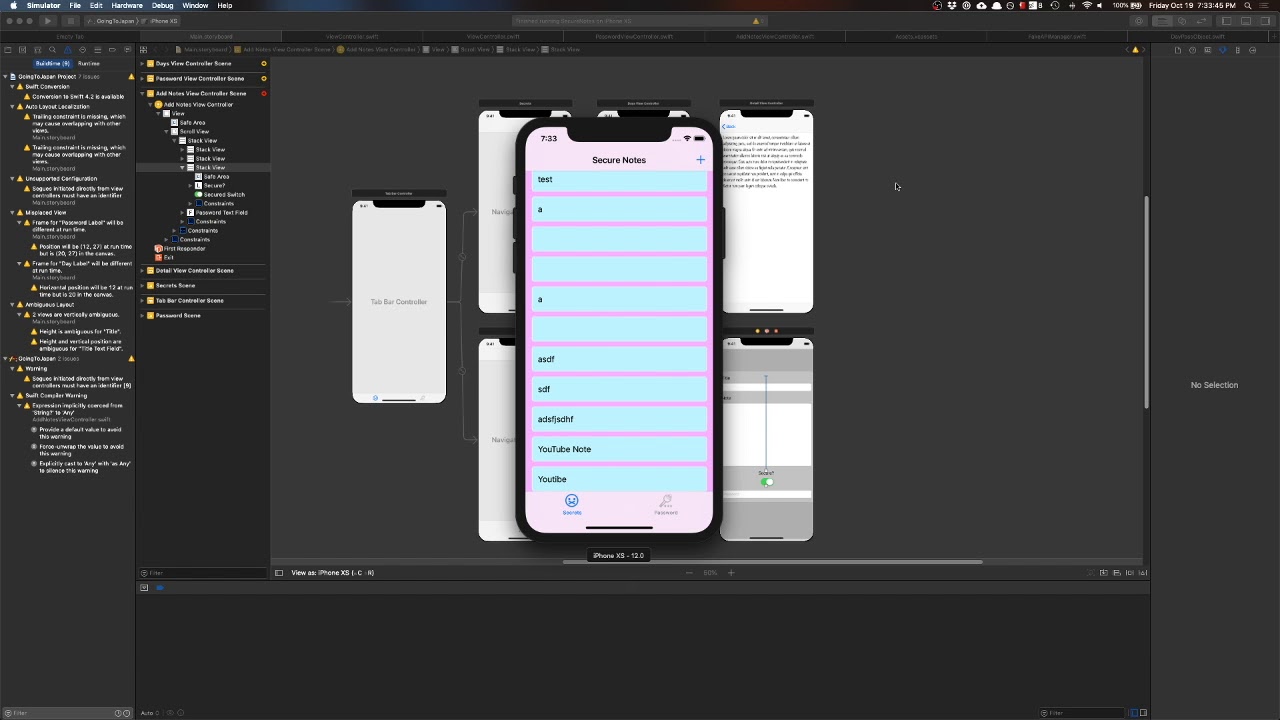Screen dimensions: 1280x720
Task: Zoom in the storyboard canvas
Action: coord(731,573)
